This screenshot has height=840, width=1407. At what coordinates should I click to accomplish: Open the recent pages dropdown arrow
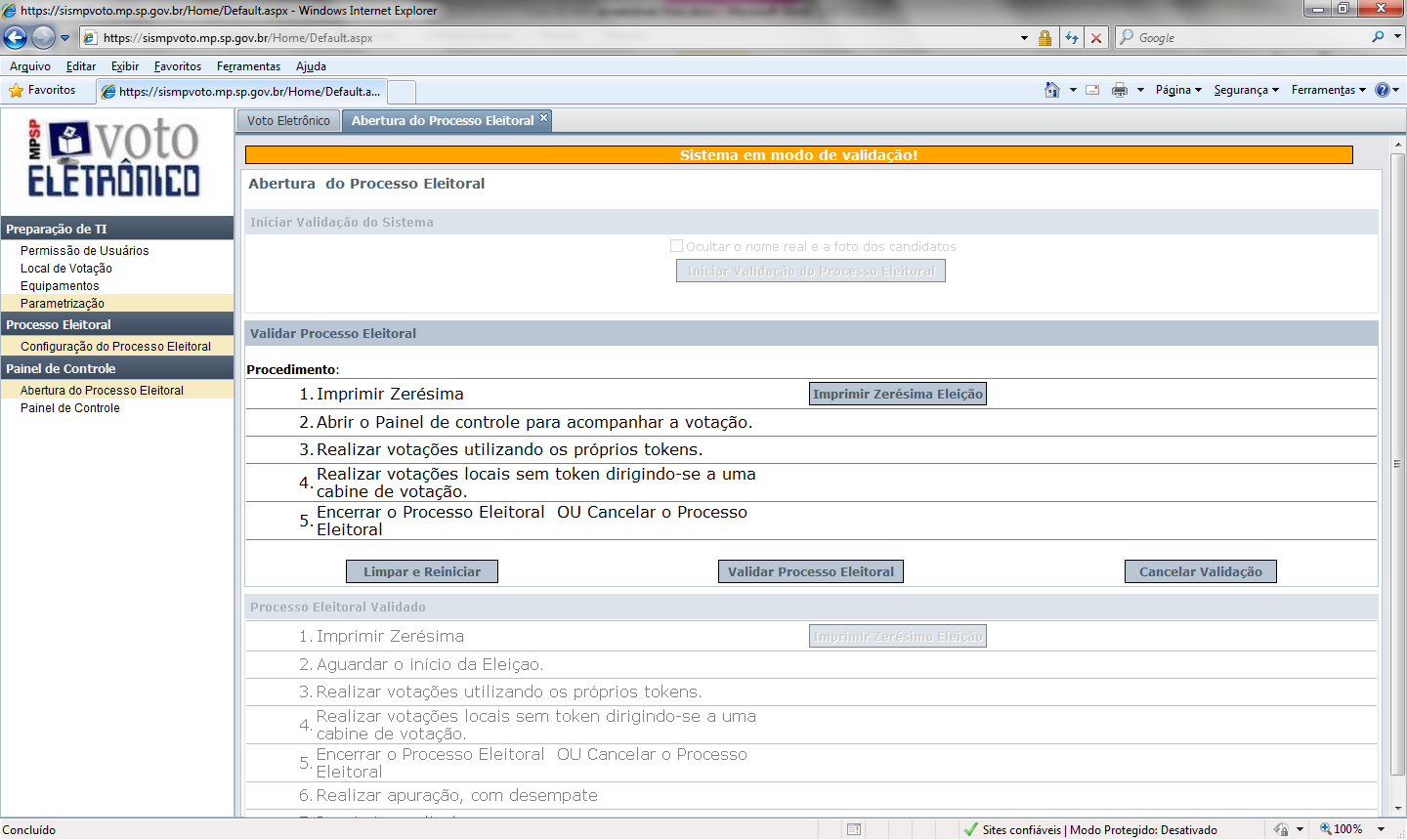click(65, 38)
